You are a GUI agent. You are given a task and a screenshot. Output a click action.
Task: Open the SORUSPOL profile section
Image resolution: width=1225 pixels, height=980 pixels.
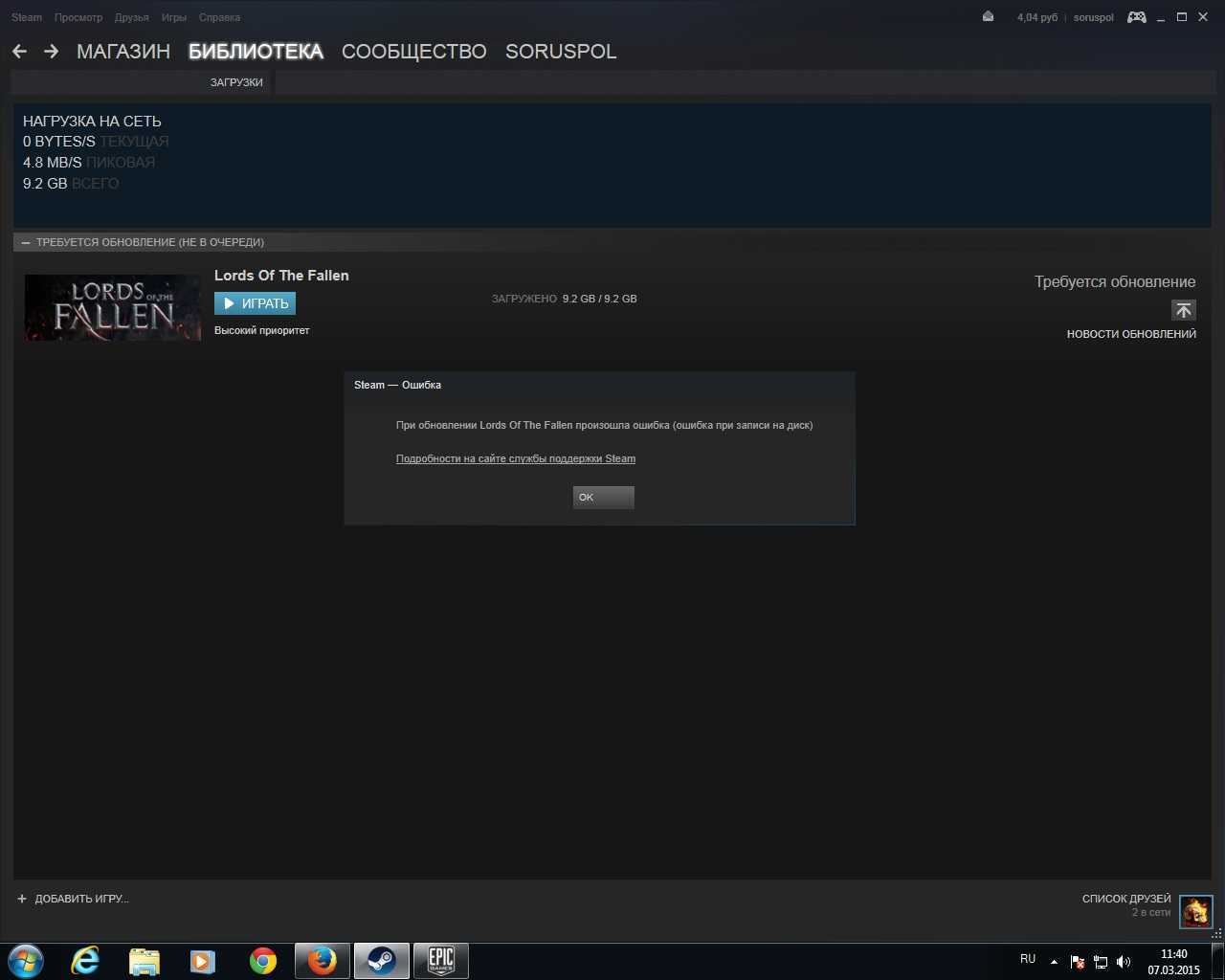[x=561, y=52]
